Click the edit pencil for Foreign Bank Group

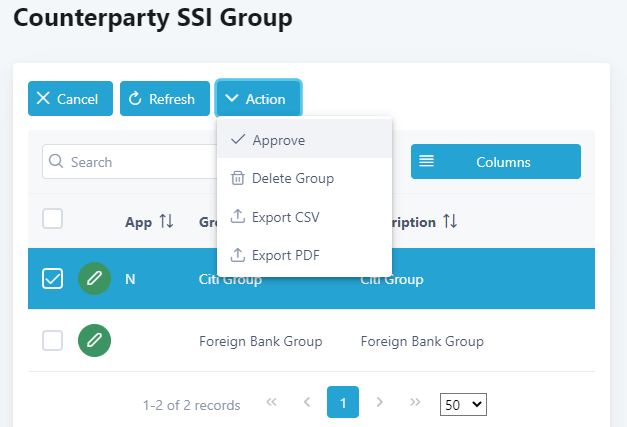tap(94, 341)
